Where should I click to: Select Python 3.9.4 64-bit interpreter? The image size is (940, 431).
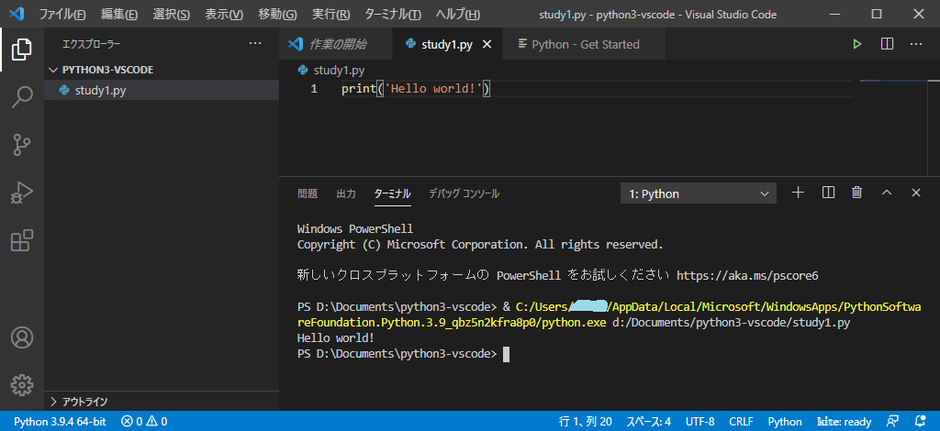60,421
